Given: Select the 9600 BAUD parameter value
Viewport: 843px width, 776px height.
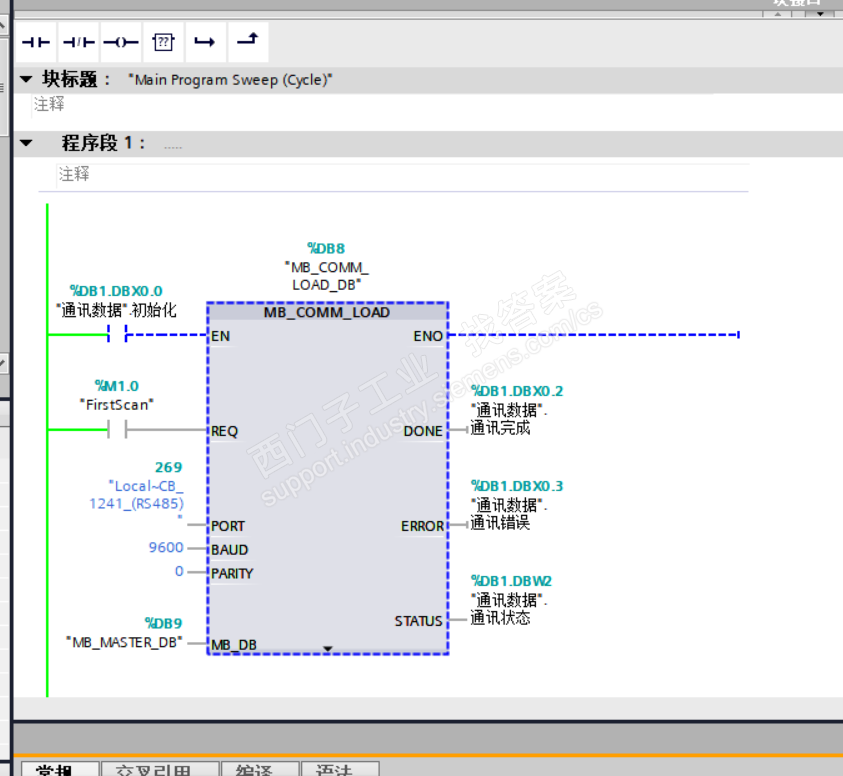Looking at the screenshot, I should 166,547.
